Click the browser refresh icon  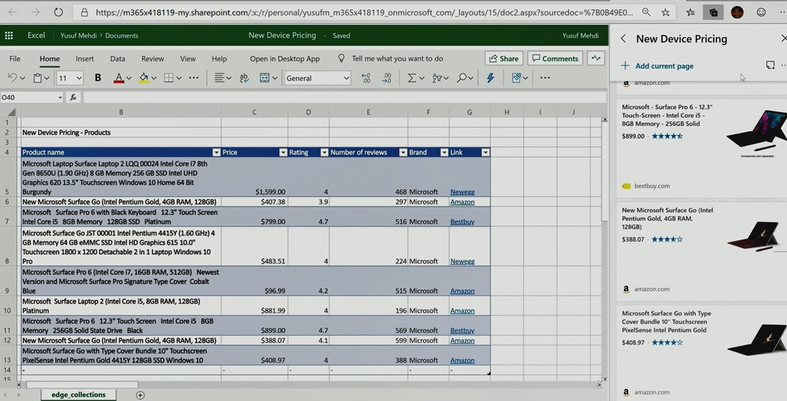[x=56, y=12]
